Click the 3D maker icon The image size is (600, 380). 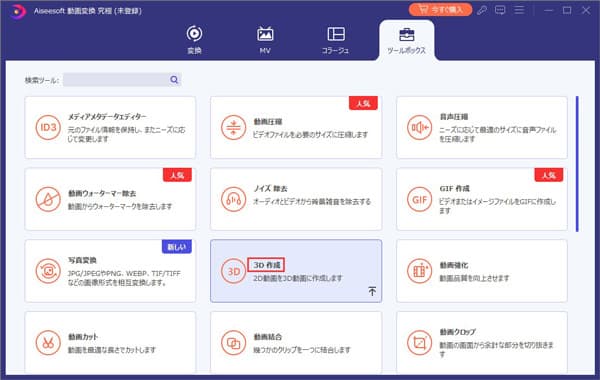pos(233,271)
